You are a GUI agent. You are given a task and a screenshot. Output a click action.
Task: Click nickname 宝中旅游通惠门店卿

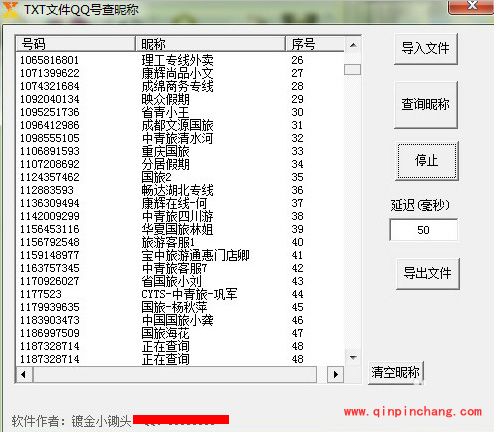coord(195,255)
